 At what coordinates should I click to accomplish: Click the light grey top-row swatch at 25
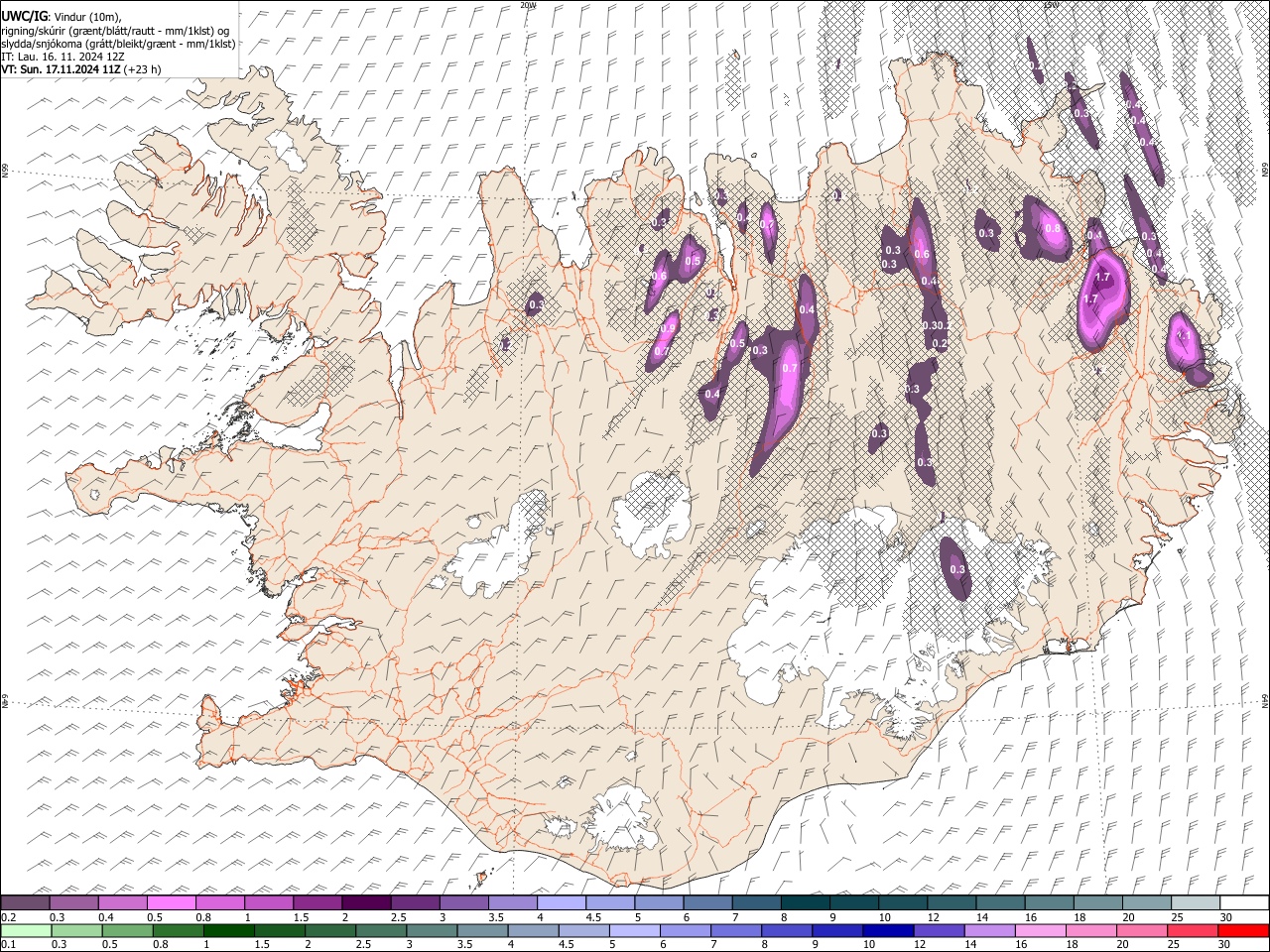[1195, 902]
